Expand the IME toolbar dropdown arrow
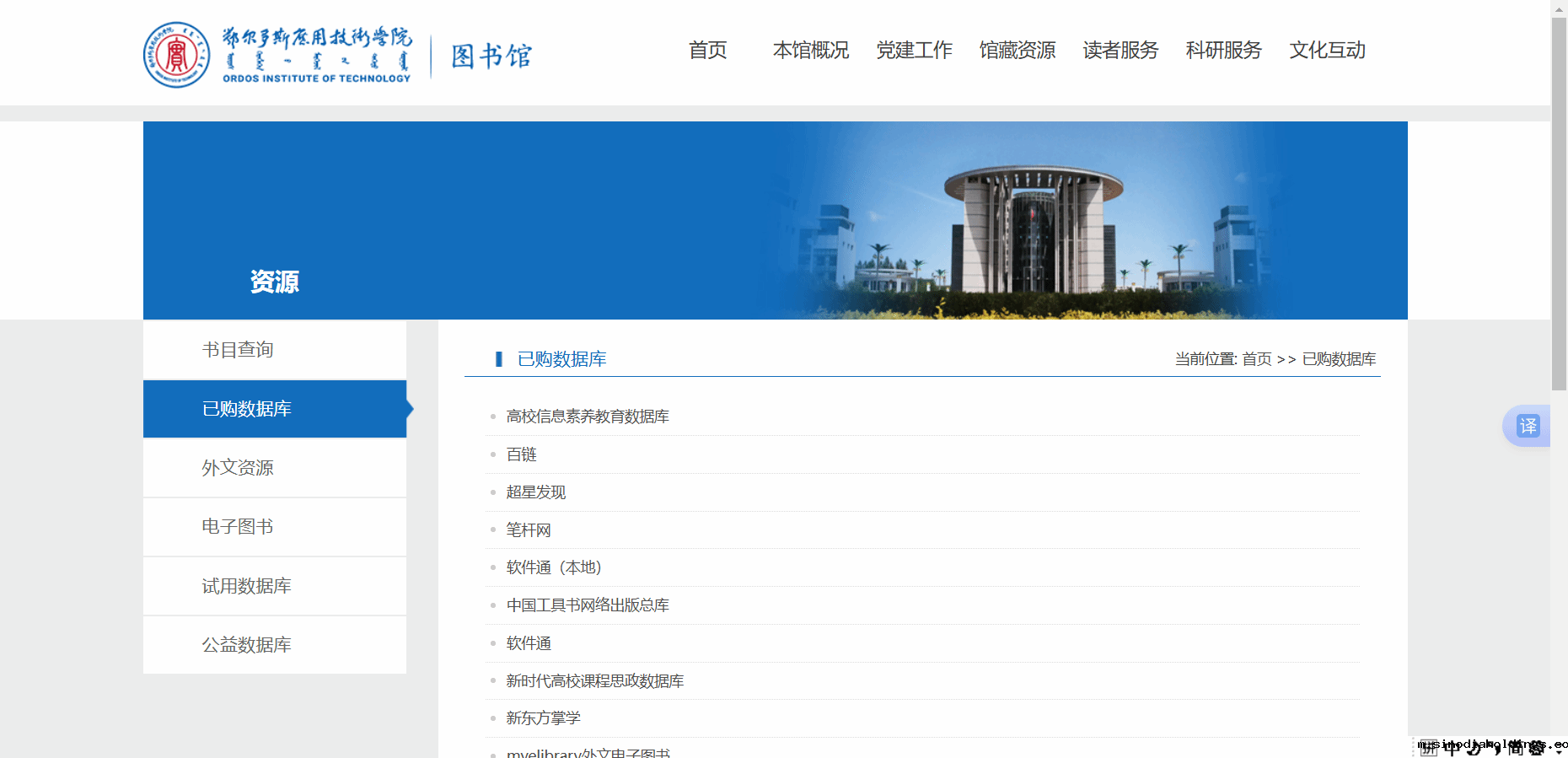This screenshot has height=758, width=1568. (x=1560, y=750)
